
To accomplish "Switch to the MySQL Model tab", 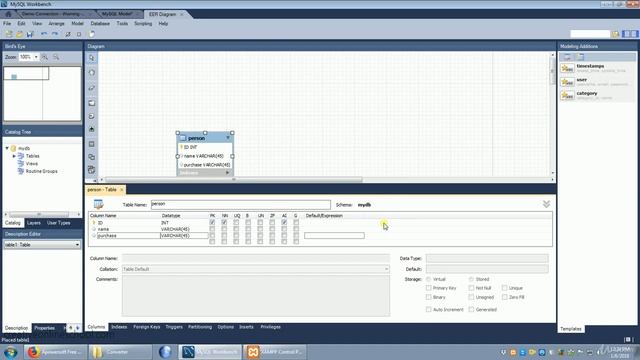I will point(117,14).
